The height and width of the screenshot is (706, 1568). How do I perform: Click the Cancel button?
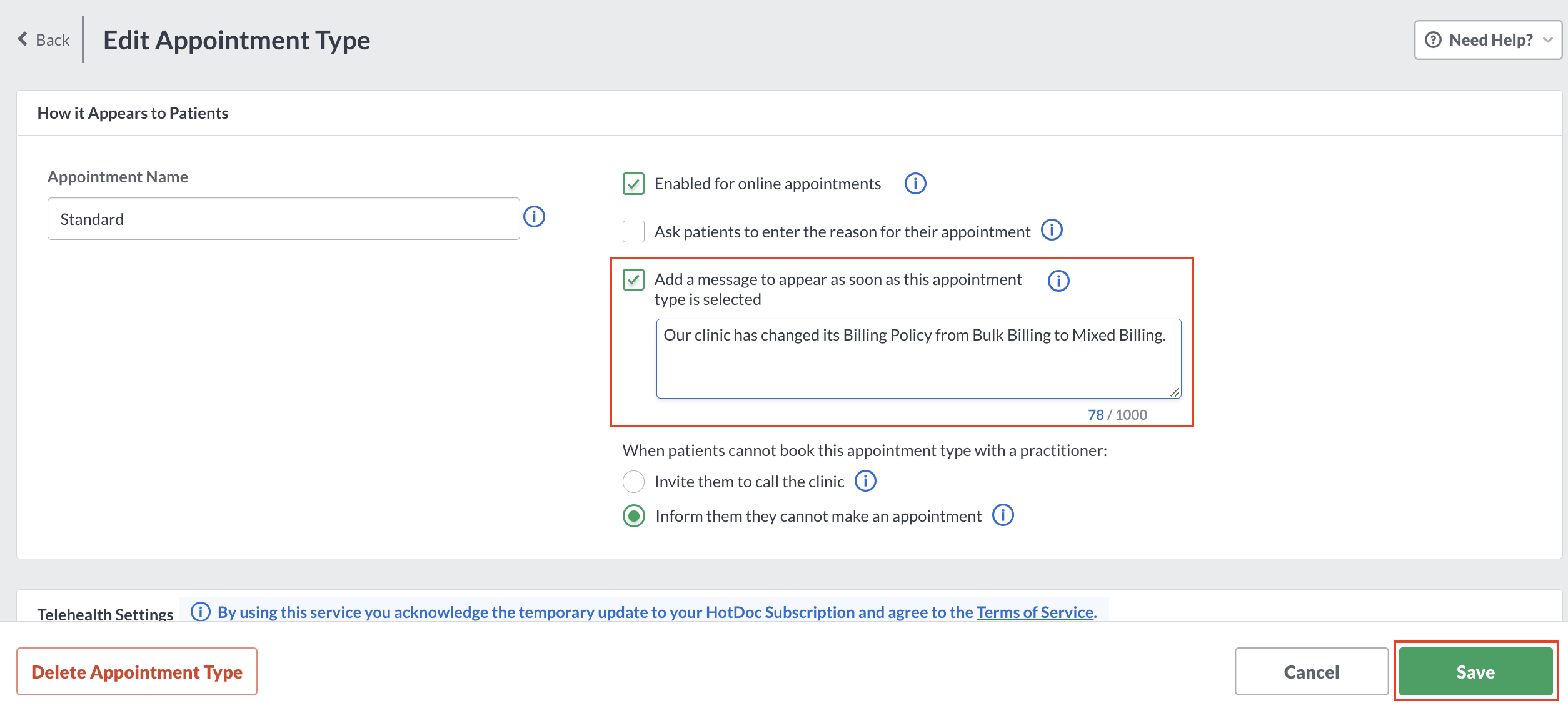[x=1312, y=672]
